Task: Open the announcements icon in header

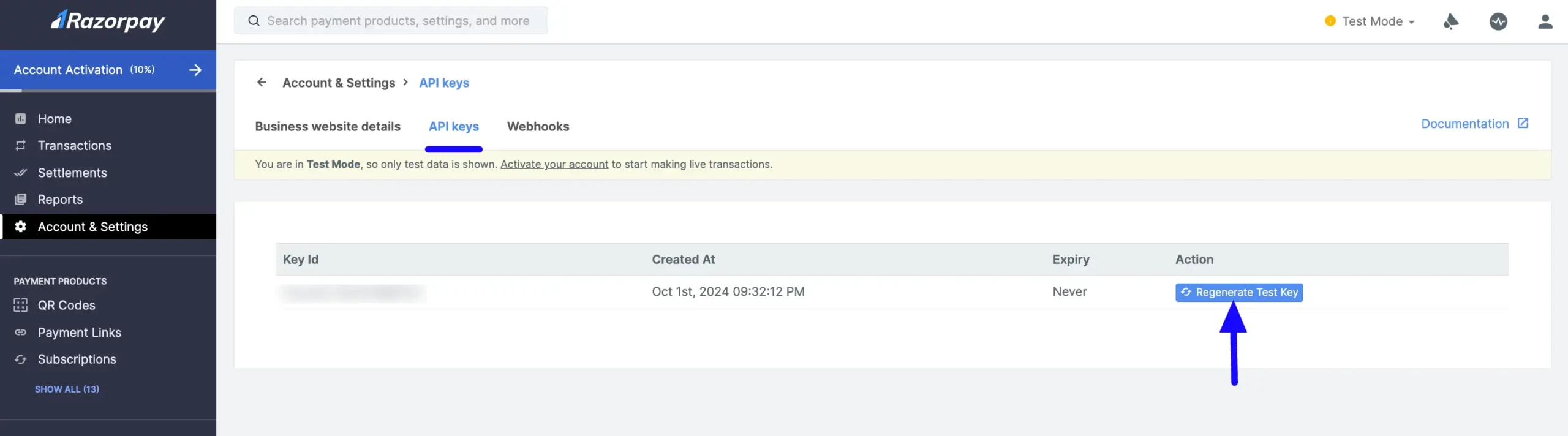Action: [x=1450, y=21]
